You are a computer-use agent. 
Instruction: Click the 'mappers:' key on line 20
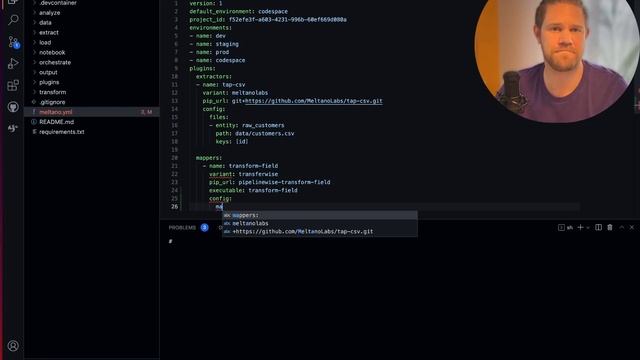point(209,158)
